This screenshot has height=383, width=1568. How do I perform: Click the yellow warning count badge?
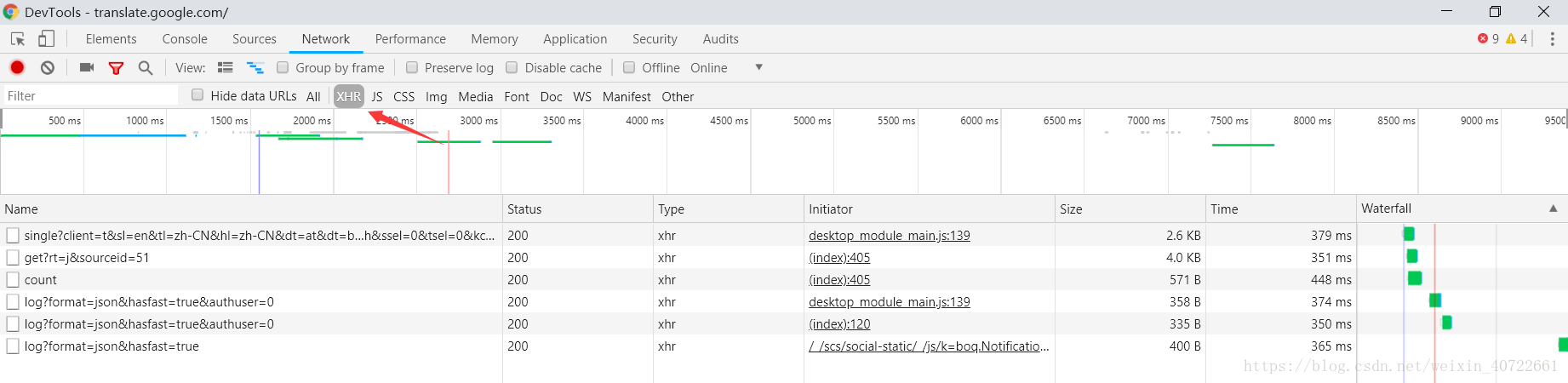click(1516, 38)
